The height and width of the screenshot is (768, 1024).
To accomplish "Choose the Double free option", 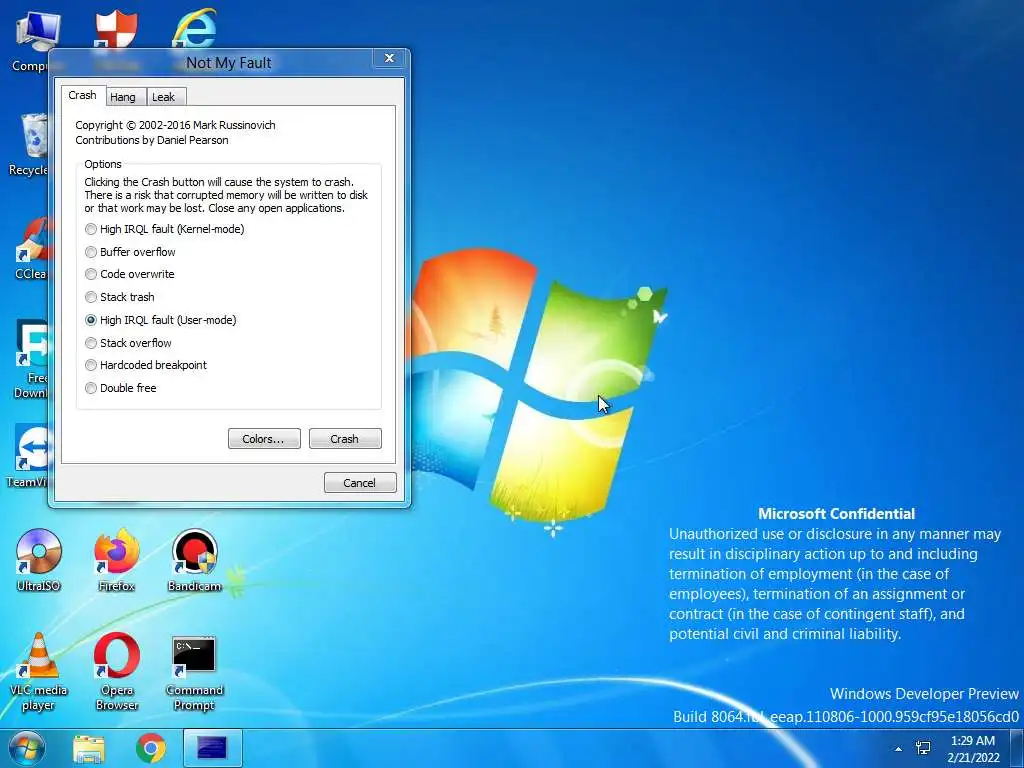I will [121, 388].
